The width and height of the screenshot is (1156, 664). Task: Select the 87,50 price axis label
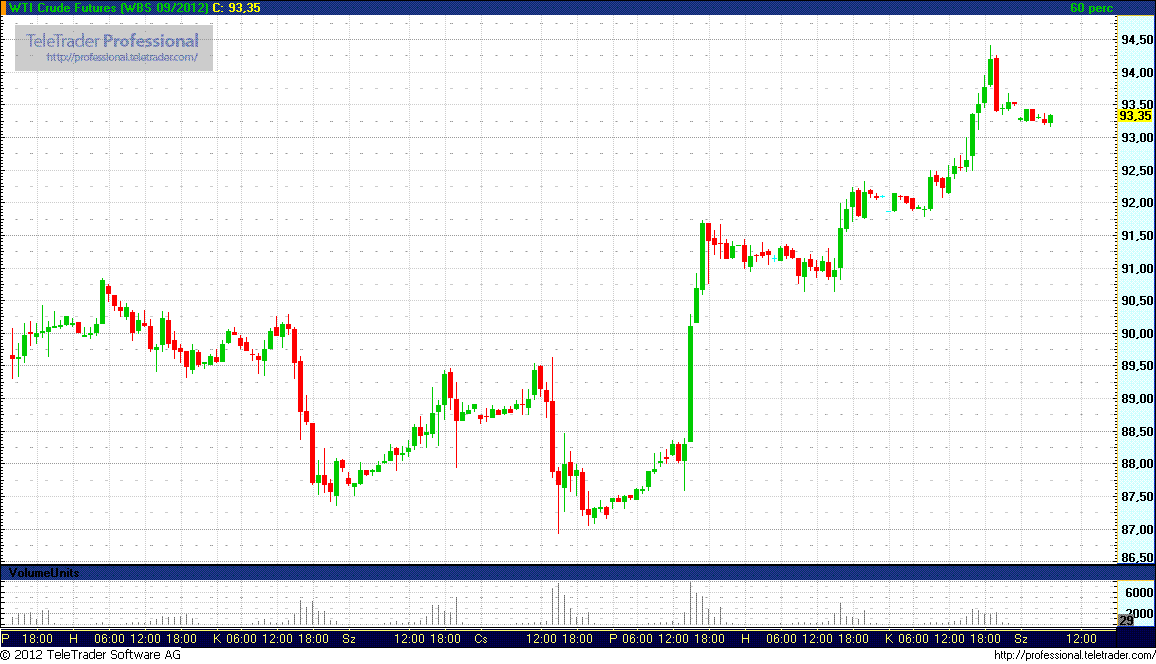1136,497
